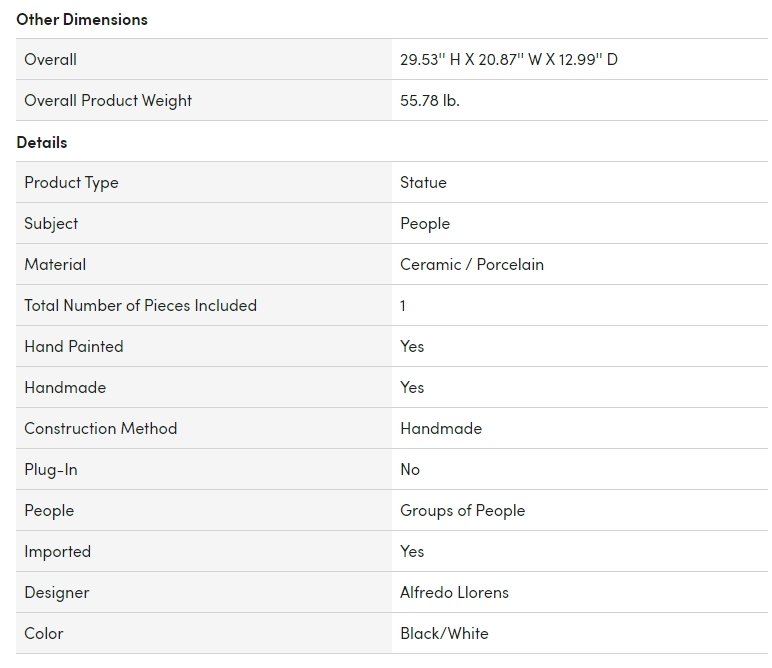Click the Subject row label

coord(51,223)
